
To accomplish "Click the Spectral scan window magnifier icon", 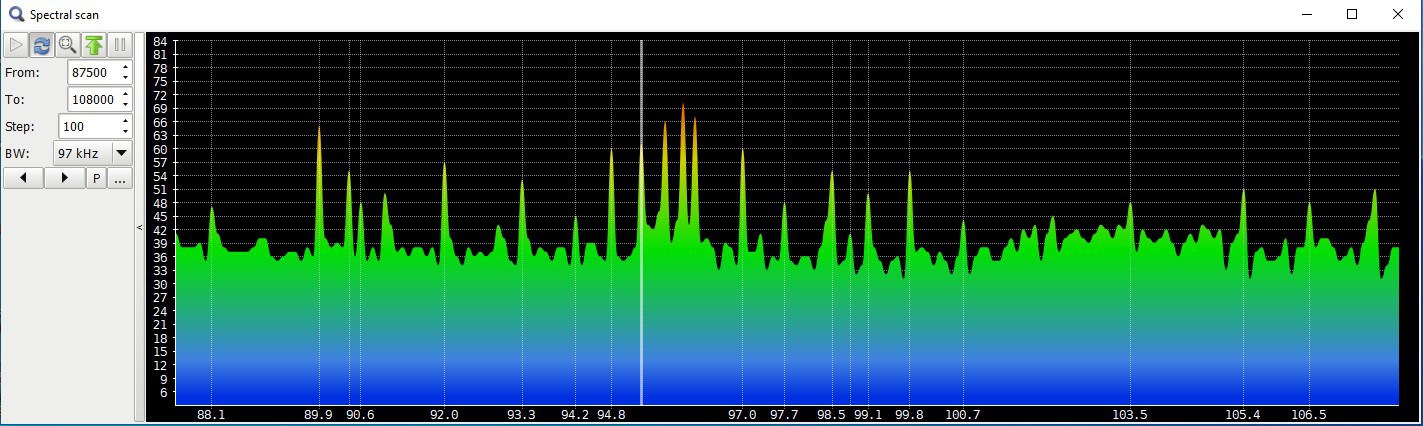I will (x=16, y=14).
